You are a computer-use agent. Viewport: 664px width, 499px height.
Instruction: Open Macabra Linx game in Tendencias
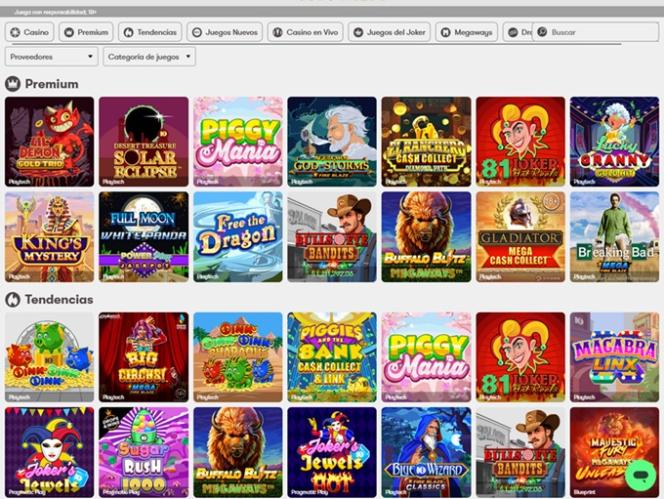tap(614, 357)
